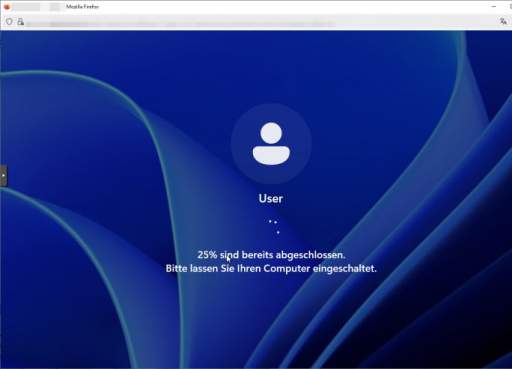
Task: Click the "Mozilla Firefox" window title
Action: click(82, 6)
